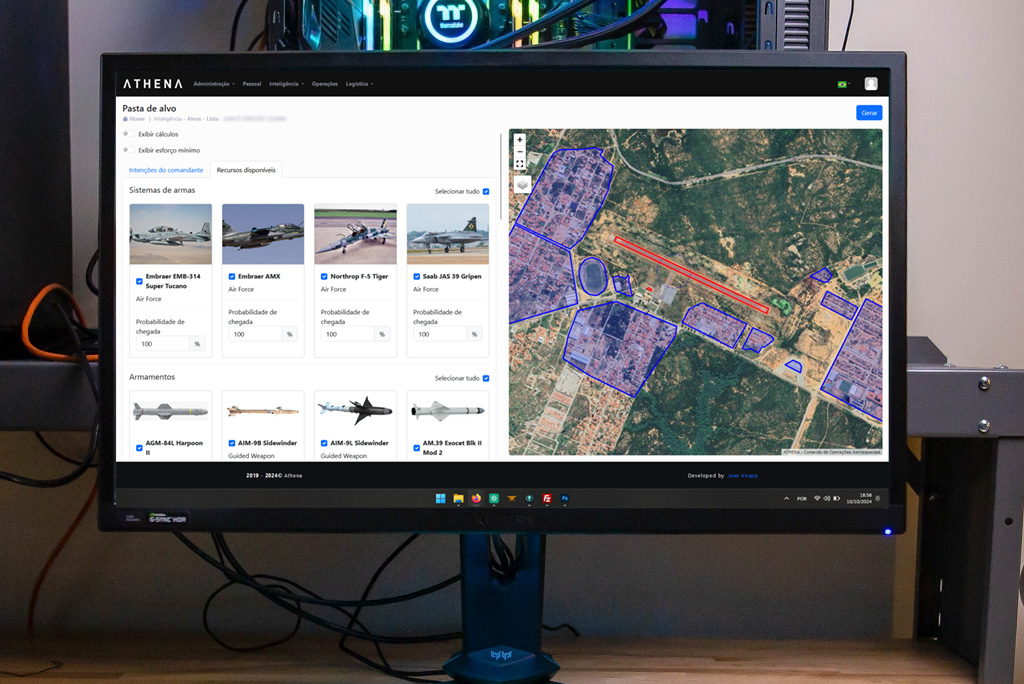Open the network status tray icon

[x=817, y=498]
